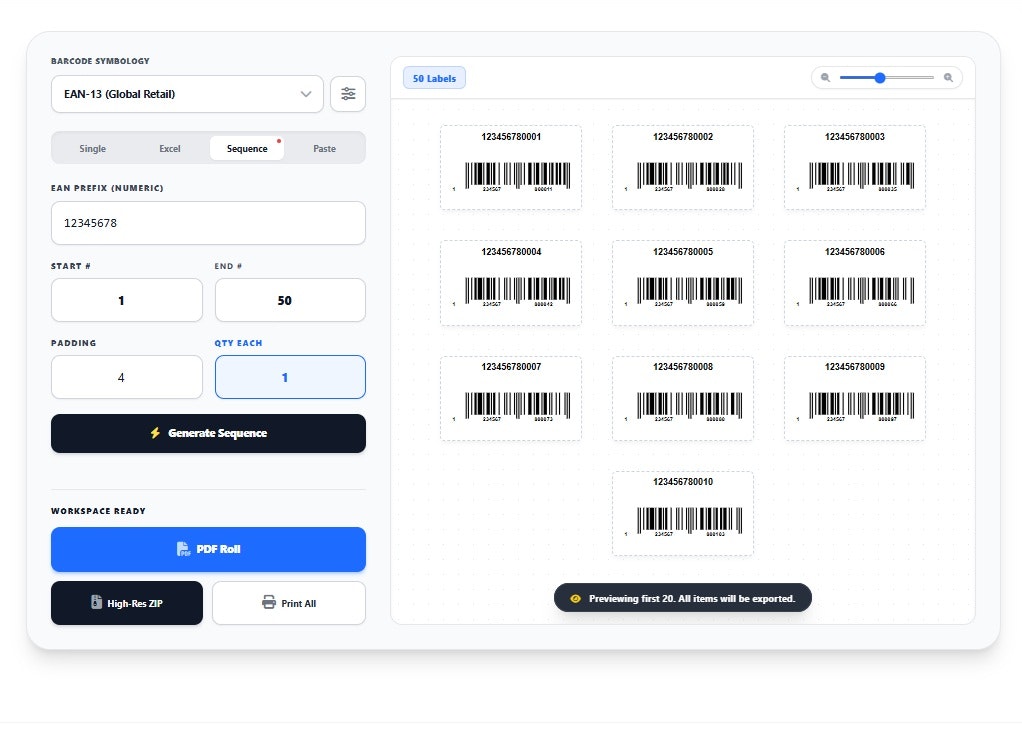Click the eye icon in preview notice

[x=576, y=599]
